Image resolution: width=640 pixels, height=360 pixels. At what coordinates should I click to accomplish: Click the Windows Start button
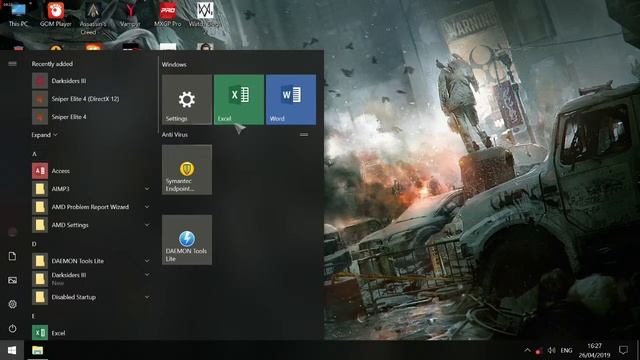[x=12, y=350]
